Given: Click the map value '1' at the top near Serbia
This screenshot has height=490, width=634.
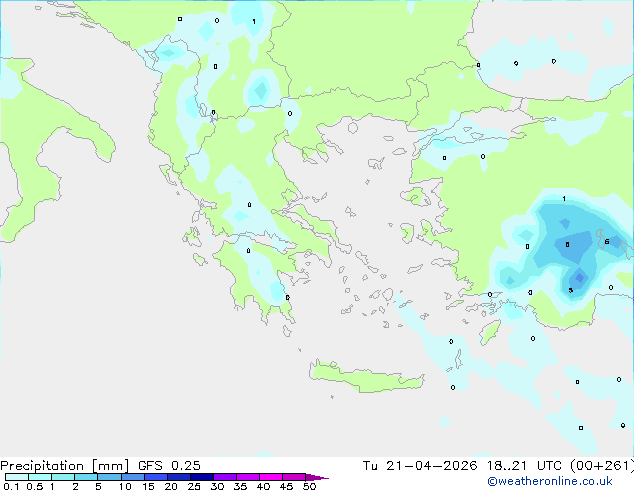Looking at the screenshot, I should tap(254, 21).
